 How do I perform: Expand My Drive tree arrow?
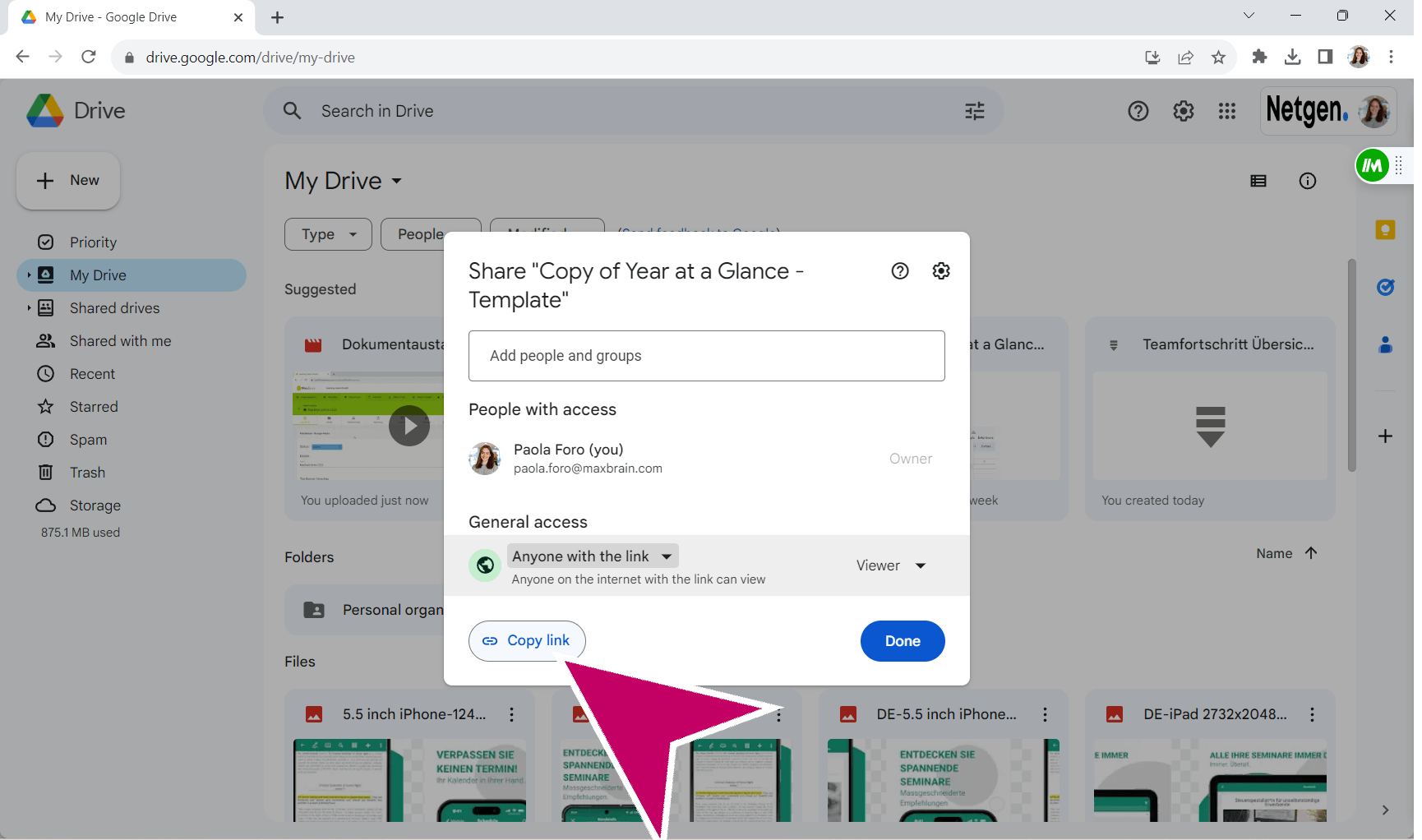pos(29,275)
